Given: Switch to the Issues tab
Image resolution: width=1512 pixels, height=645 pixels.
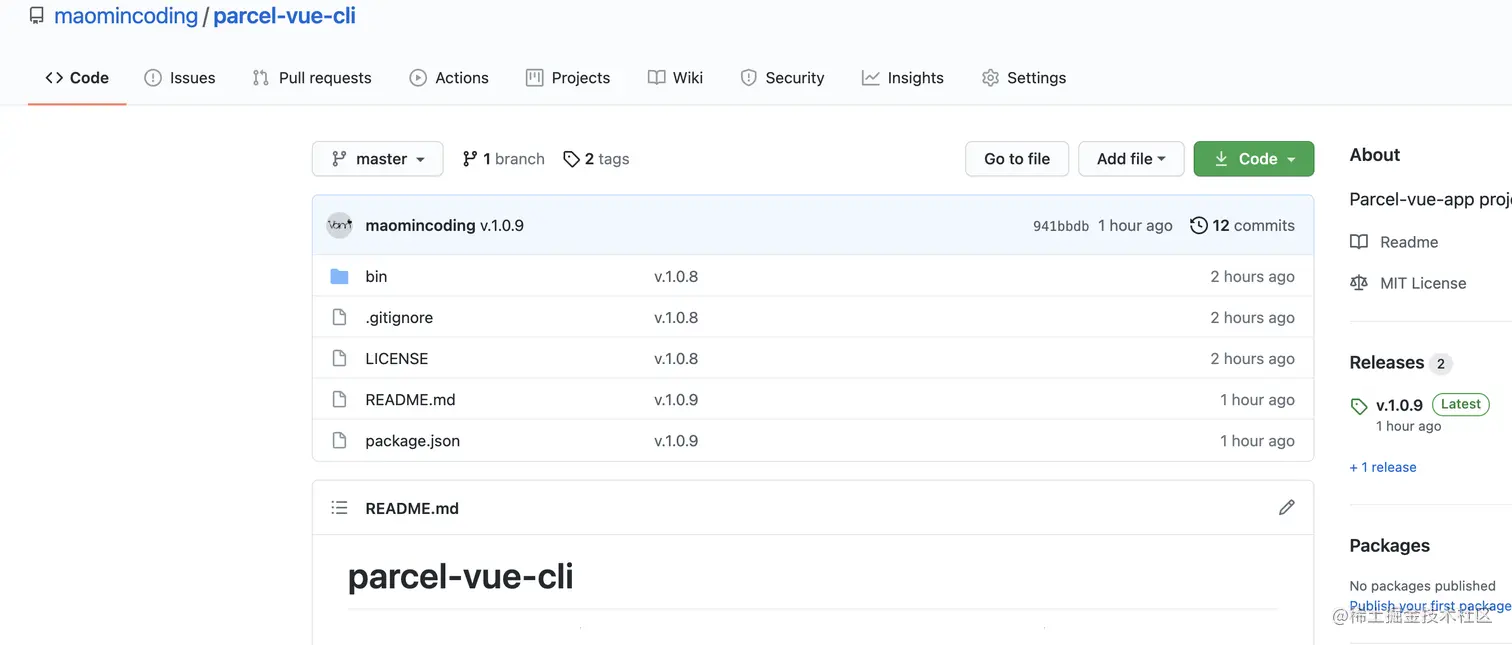Looking at the screenshot, I should [x=180, y=78].
